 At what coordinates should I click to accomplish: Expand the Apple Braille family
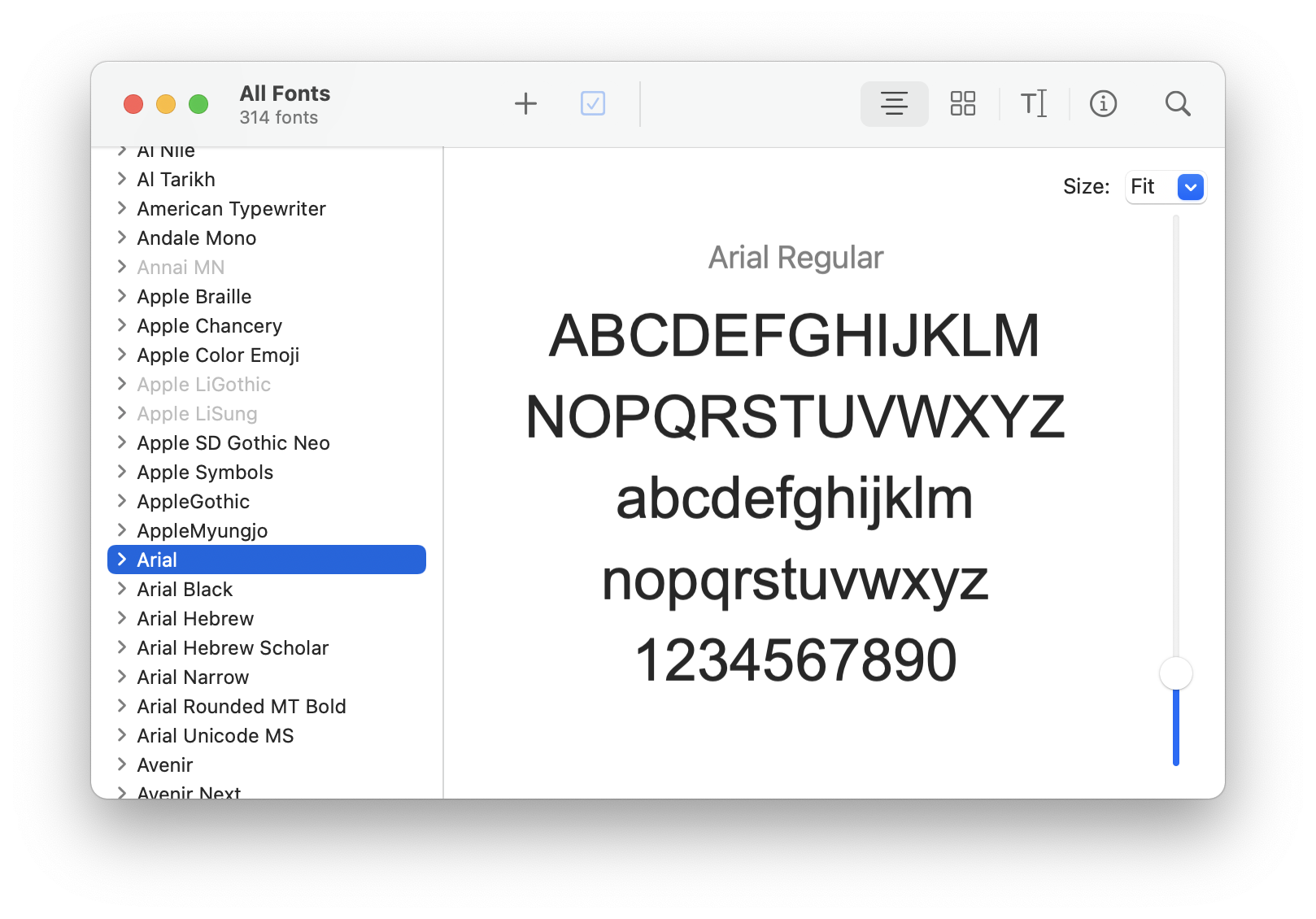122,296
